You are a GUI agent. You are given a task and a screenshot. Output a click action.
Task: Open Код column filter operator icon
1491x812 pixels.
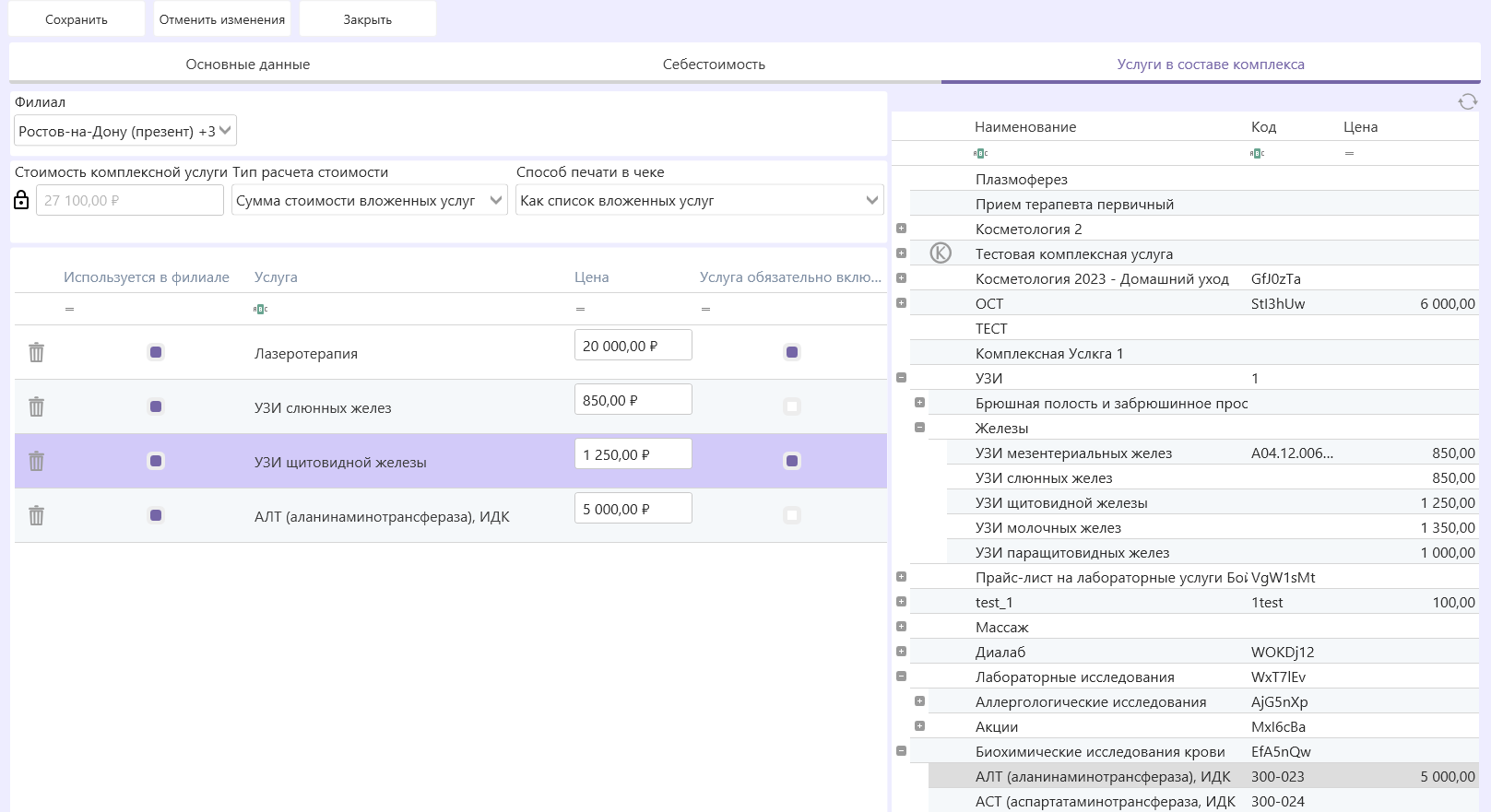[x=1258, y=153]
